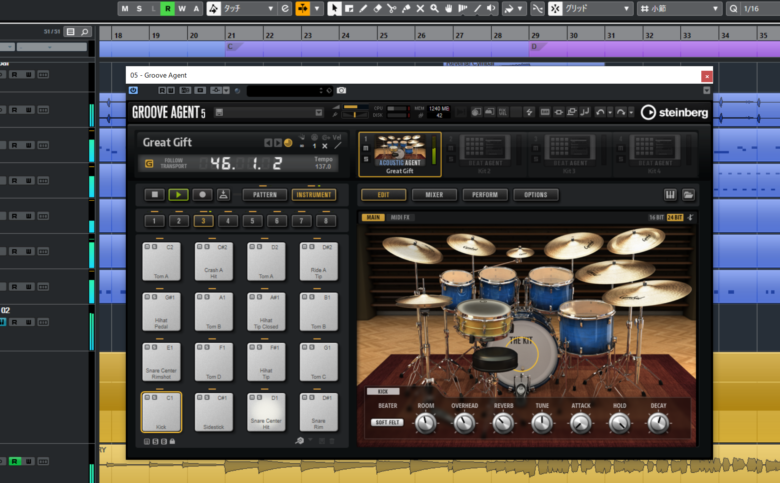This screenshot has height=483, width=780.
Task: Click the PATTERN button
Action: (x=265, y=195)
